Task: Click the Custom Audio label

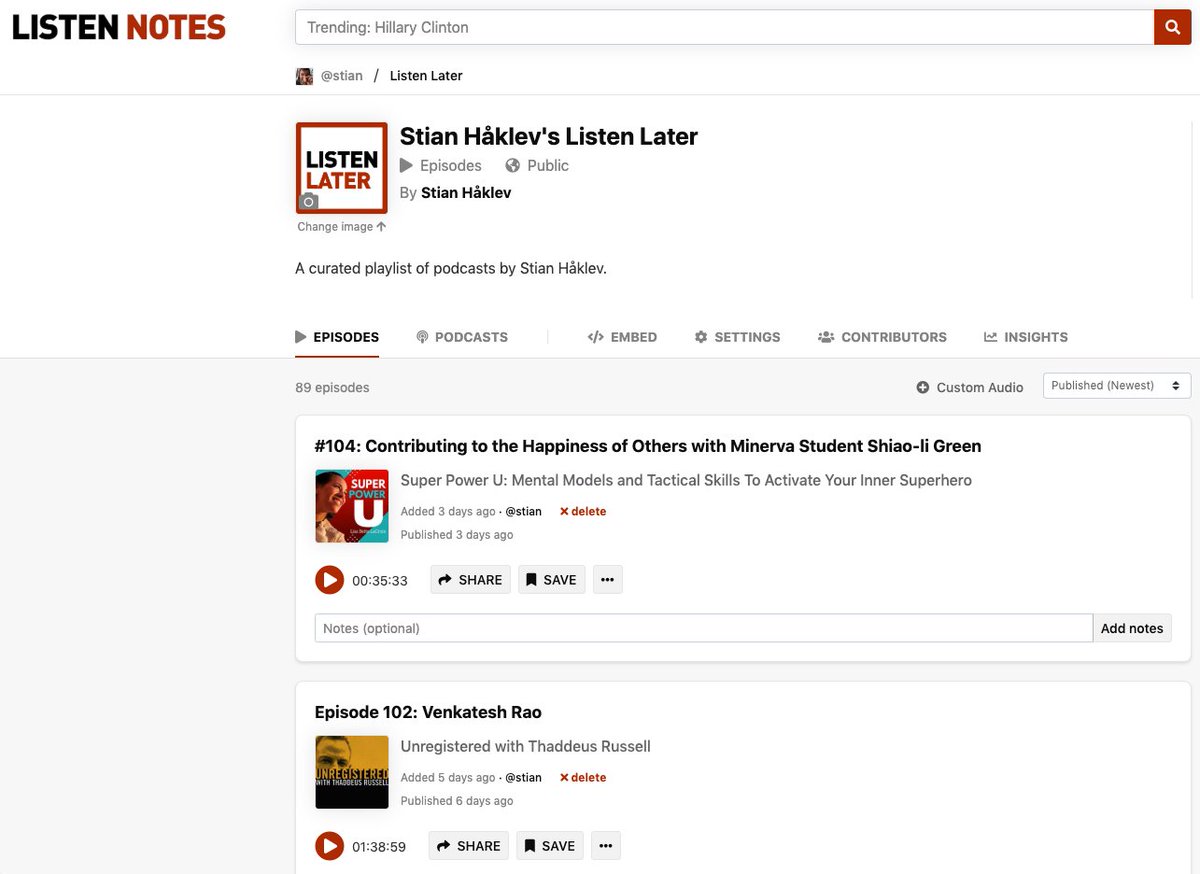Action: [980, 387]
